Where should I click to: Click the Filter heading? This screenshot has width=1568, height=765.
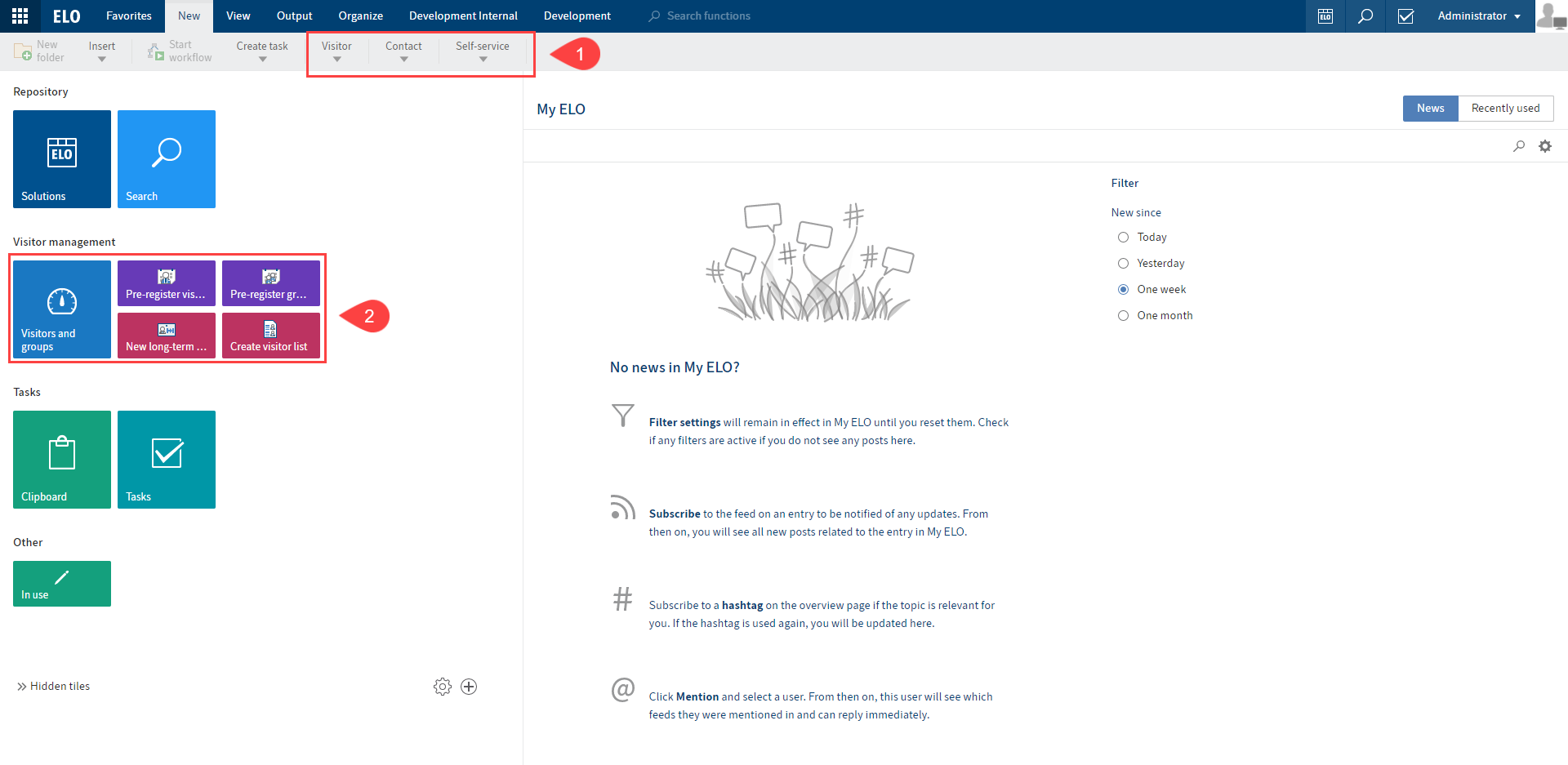click(1125, 184)
